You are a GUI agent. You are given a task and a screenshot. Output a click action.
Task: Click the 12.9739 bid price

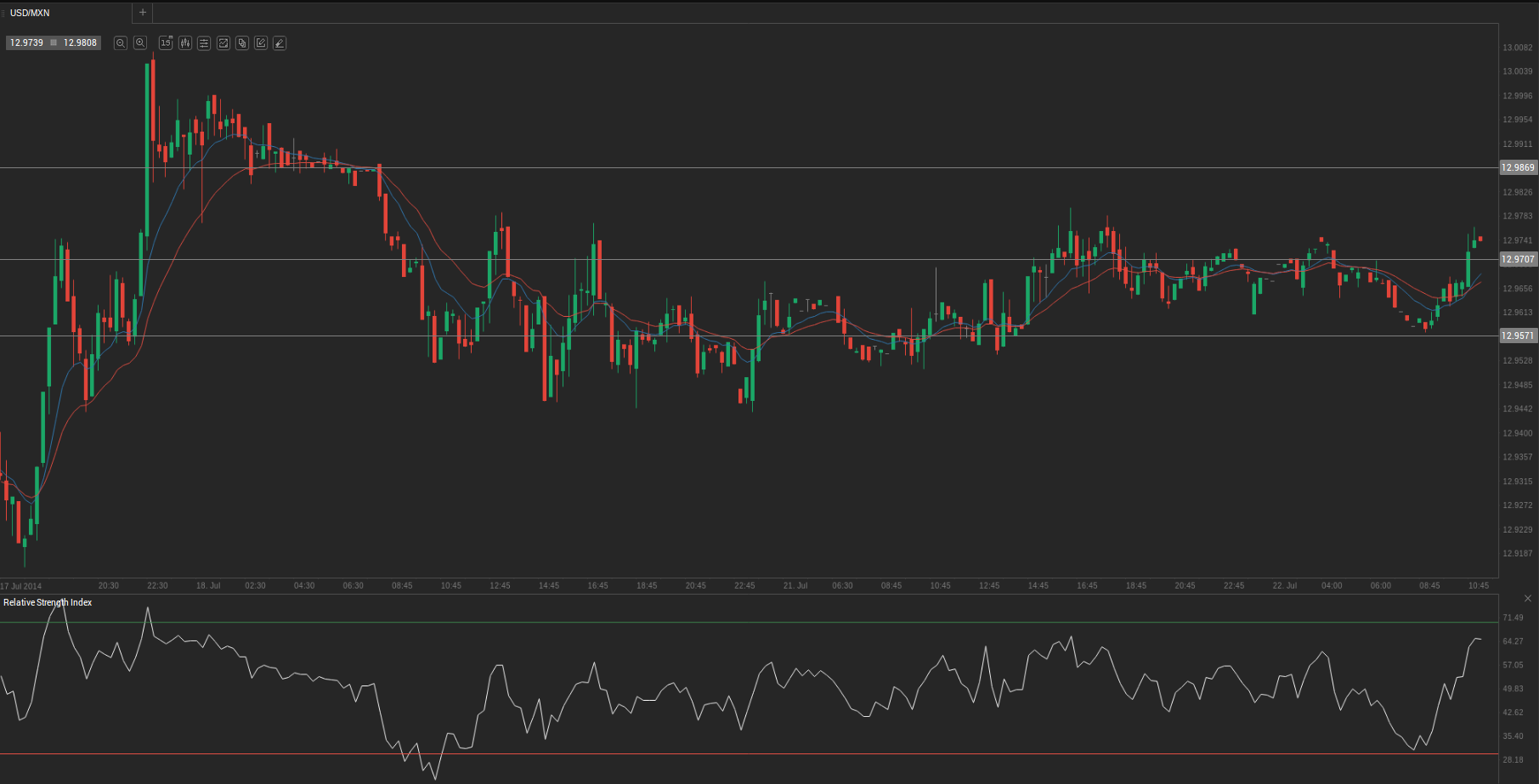(26, 42)
